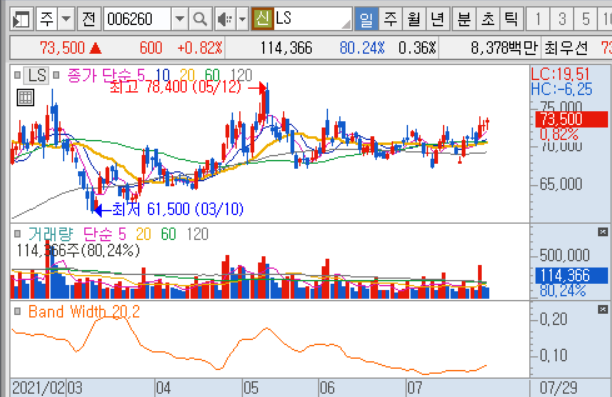Click the HC:-6.25 indicator
The width and height of the screenshot is (612, 397).
click(562, 89)
